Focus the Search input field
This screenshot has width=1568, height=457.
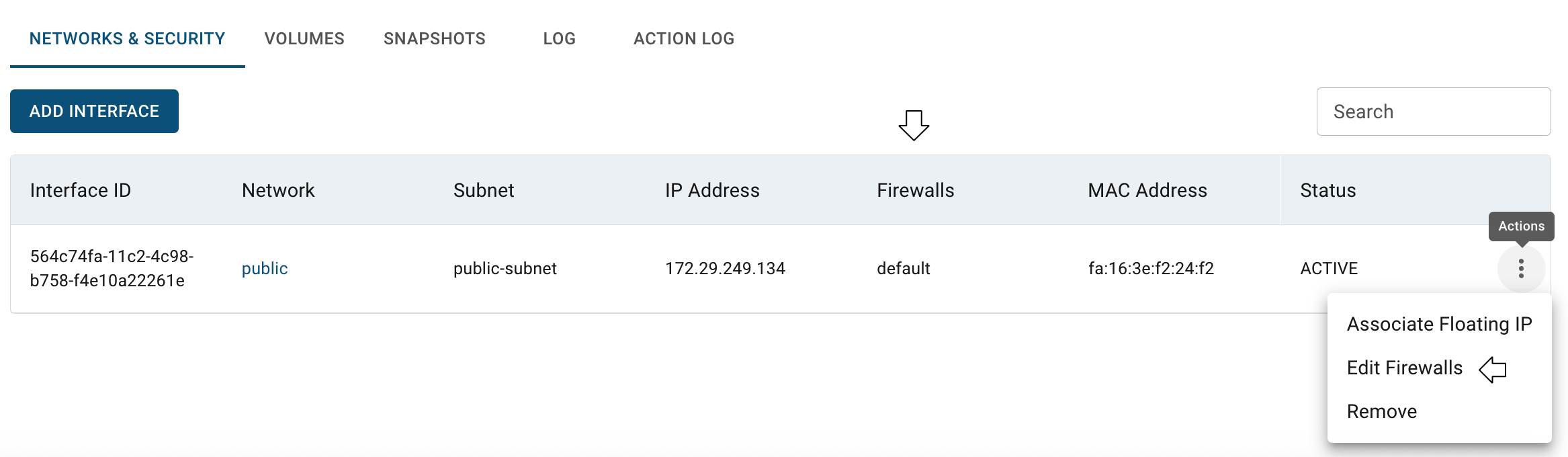point(1434,112)
